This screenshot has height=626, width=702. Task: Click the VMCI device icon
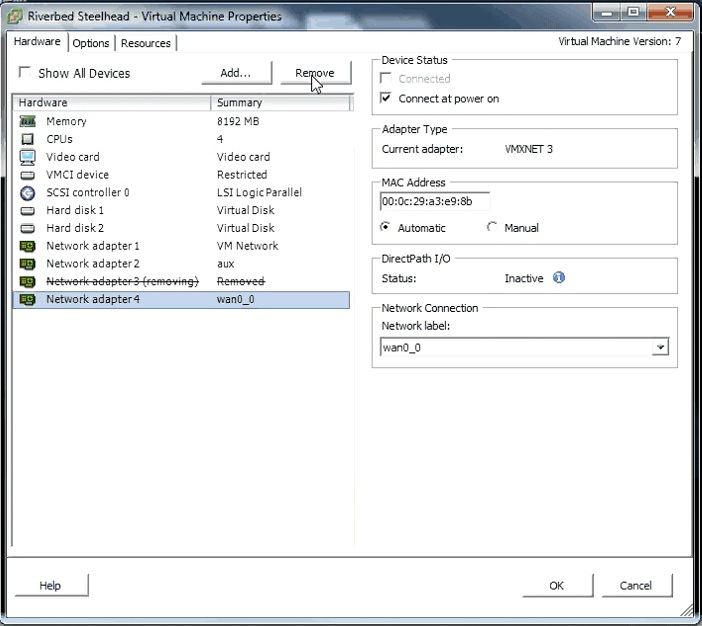(27, 175)
